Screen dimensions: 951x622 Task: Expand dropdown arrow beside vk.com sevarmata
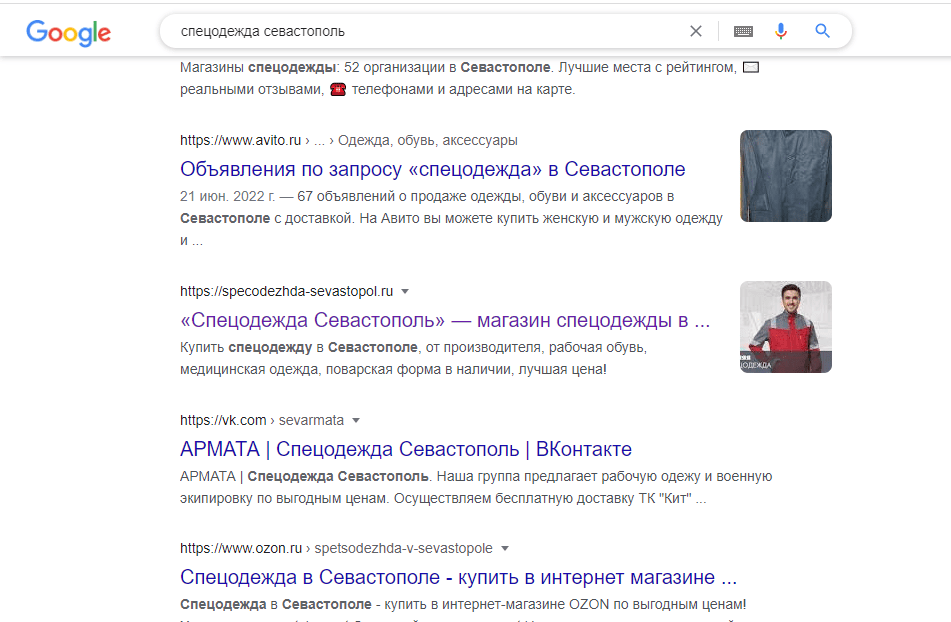coord(356,420)
